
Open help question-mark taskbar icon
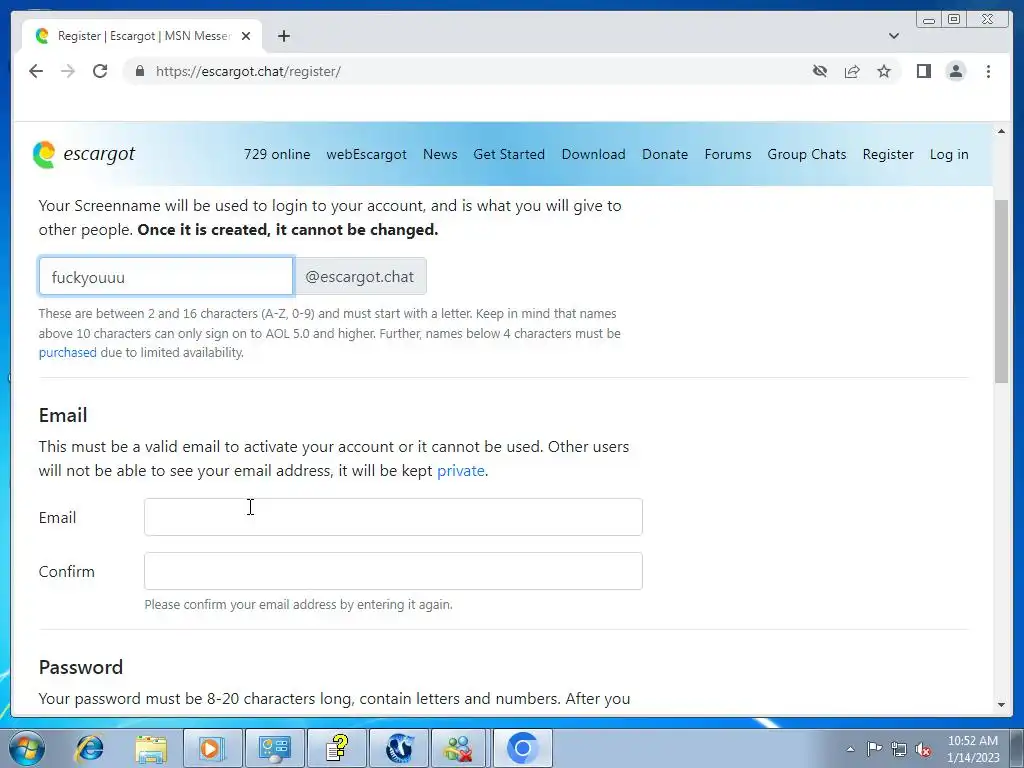tap(337, 748)
